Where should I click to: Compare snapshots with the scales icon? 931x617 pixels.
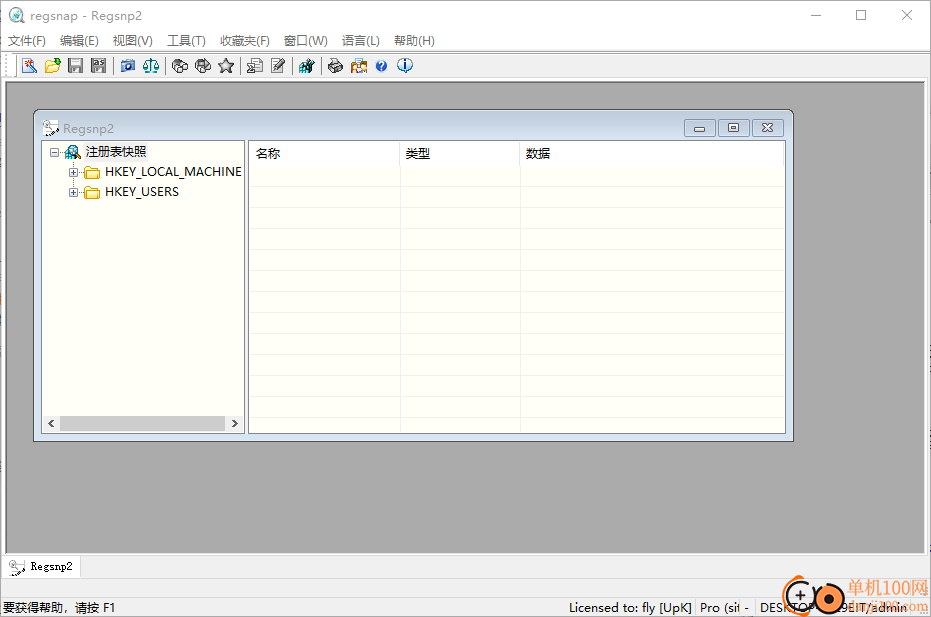tap(151, 66)
